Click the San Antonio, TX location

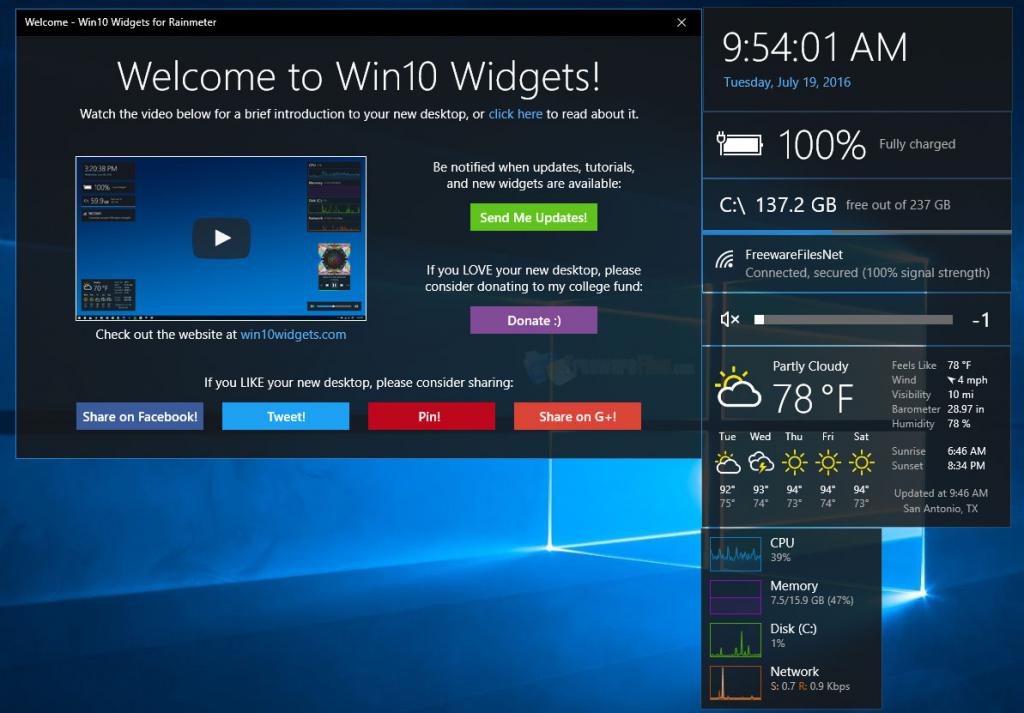click(940, 509)
